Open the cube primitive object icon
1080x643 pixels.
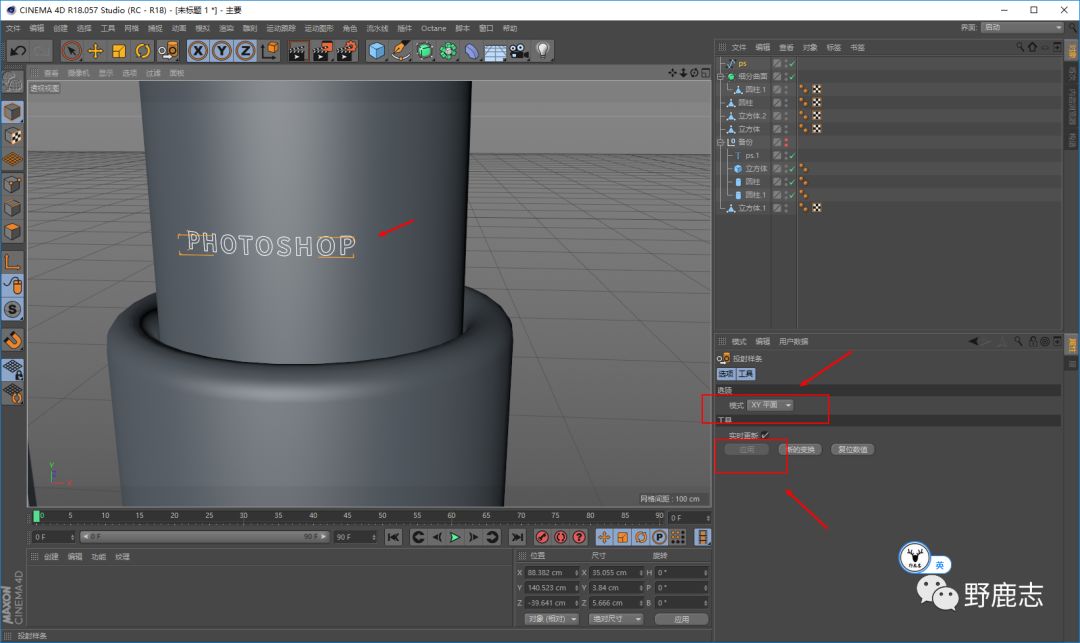click(x=376, y=51)
